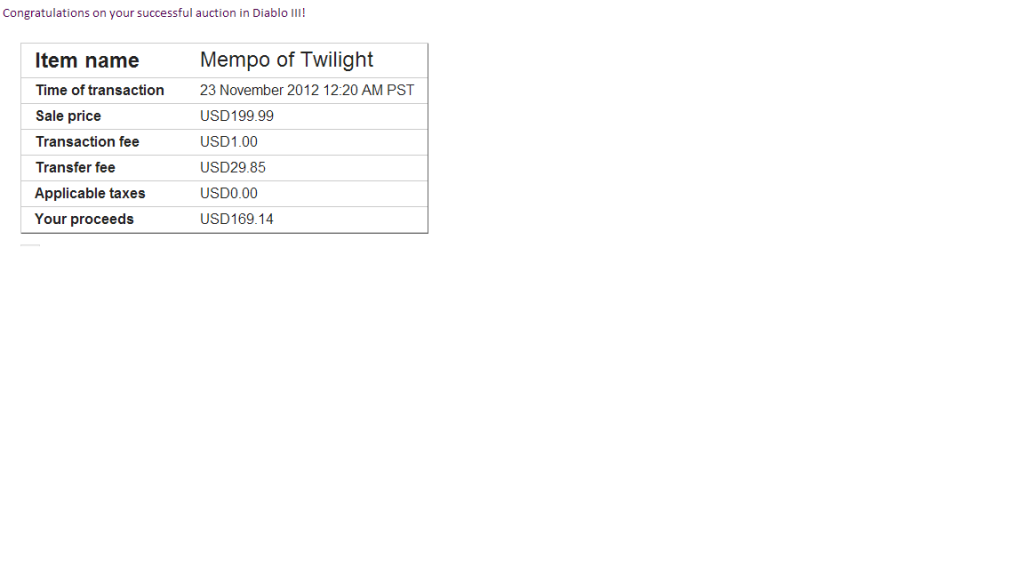
Task: Click the "Mempo of Twilight" item title
Action: [x=287, y=60]
